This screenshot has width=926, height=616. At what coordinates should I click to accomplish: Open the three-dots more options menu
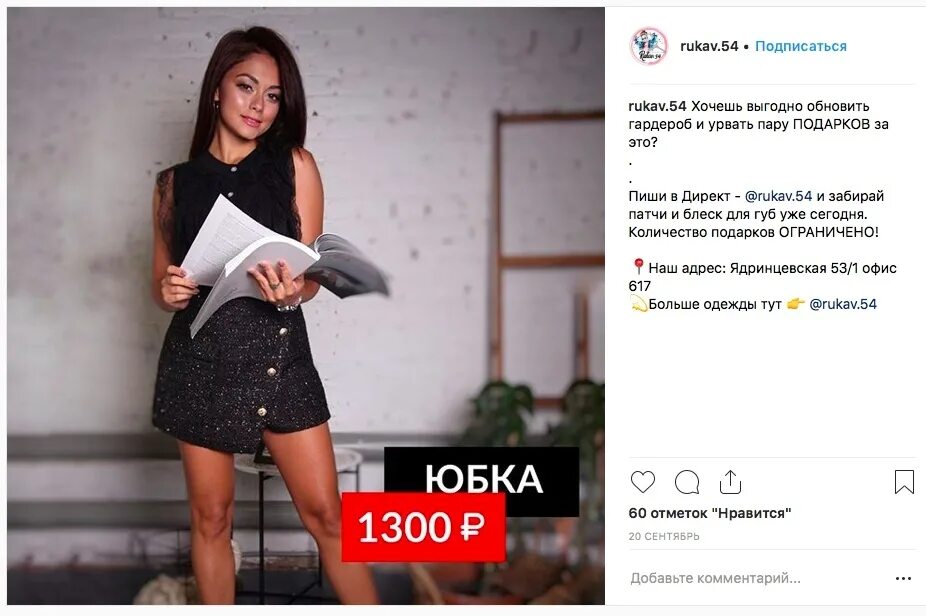coord(904,578)
